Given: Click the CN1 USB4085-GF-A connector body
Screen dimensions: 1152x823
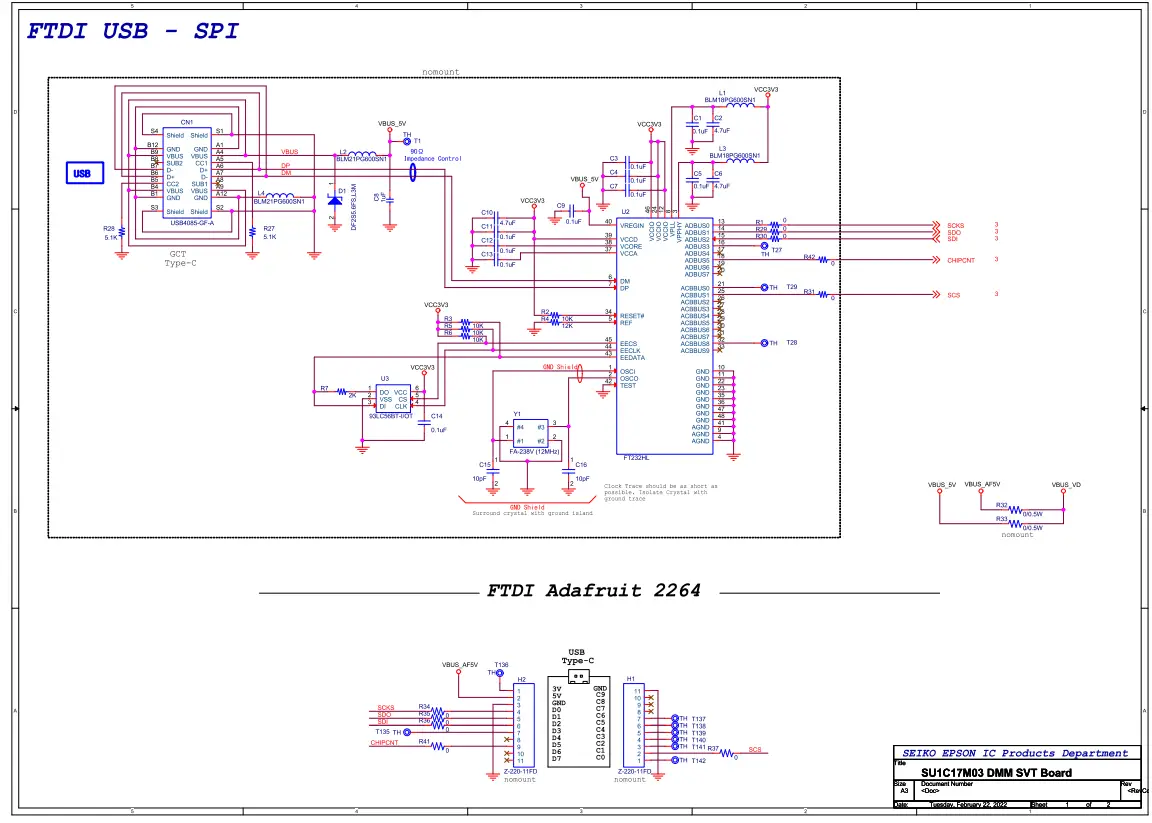Looking at the screenshot, I should (x=187, y=173).
